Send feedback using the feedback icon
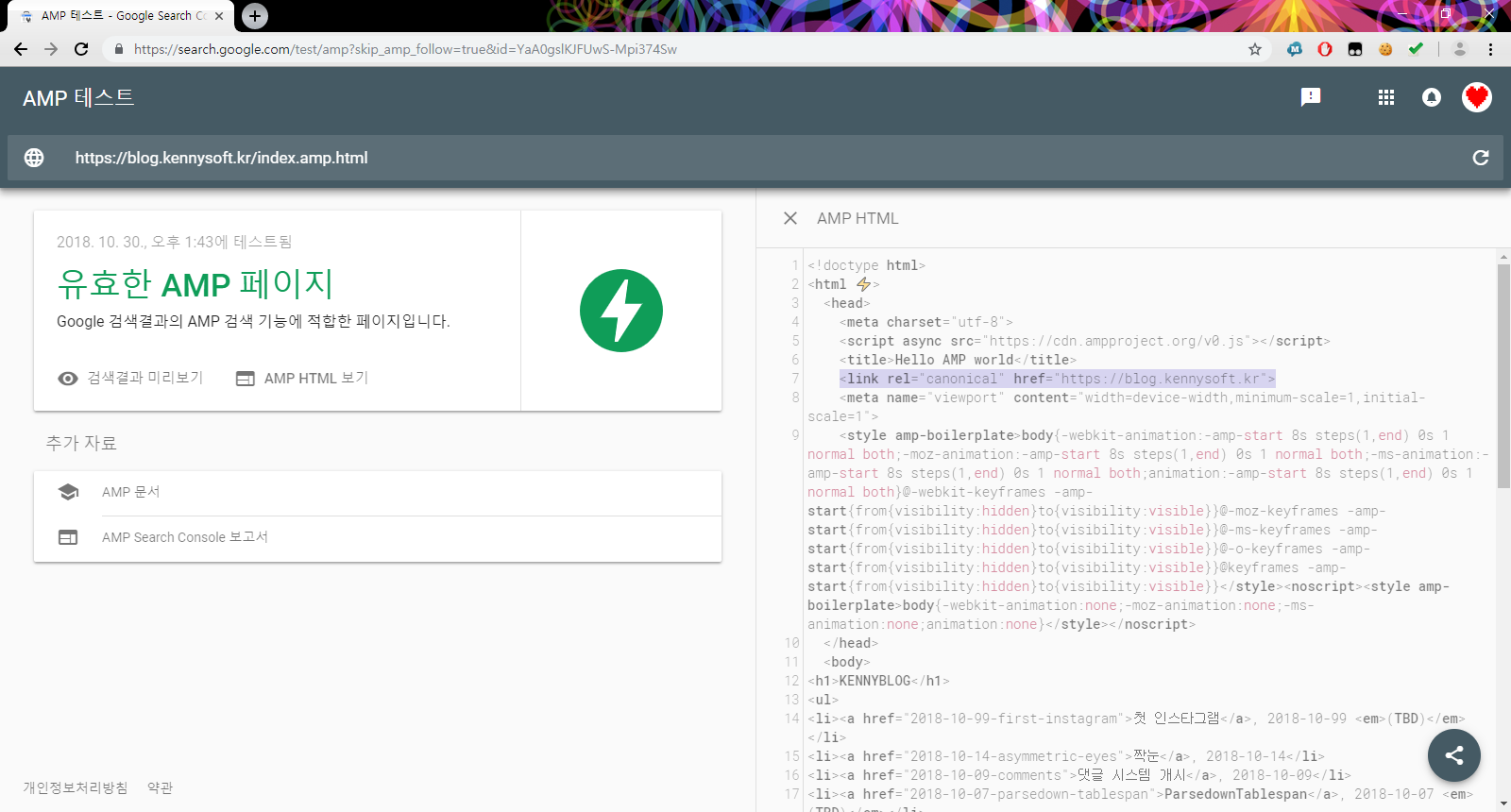This screenshot has width=1511, height=812. tap(1311, 97)
